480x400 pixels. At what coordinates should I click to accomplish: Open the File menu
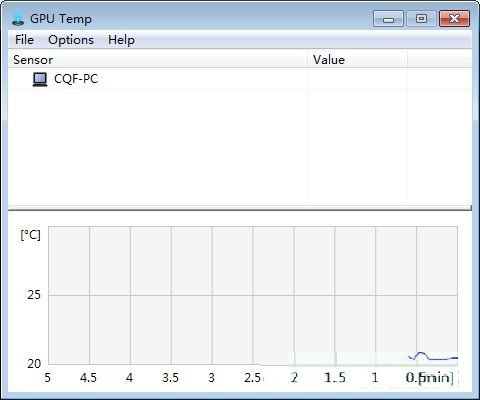tap(24, 40)
